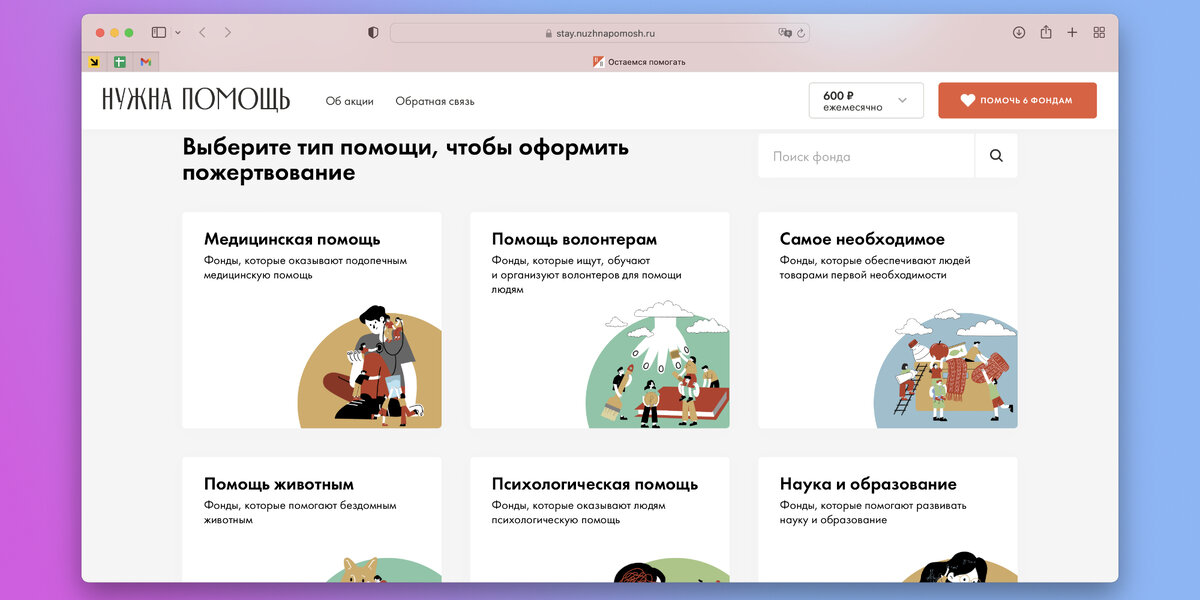Open the Об акции menu link
The height and width of the screenshot is (600, 1200).
point(350,101)
